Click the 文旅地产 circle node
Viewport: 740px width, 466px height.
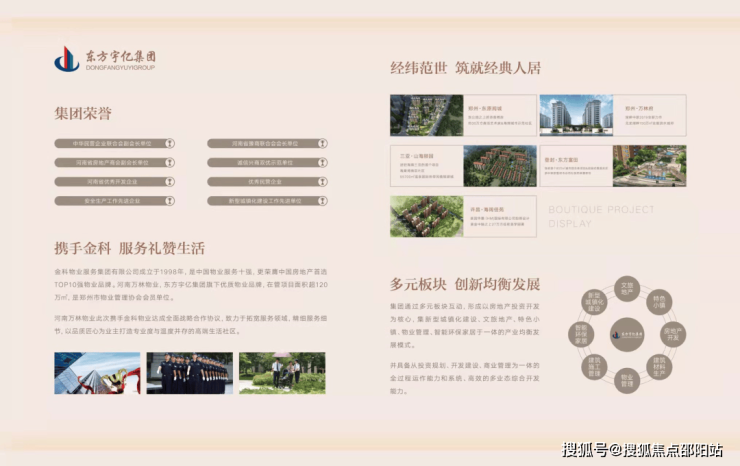627,289
